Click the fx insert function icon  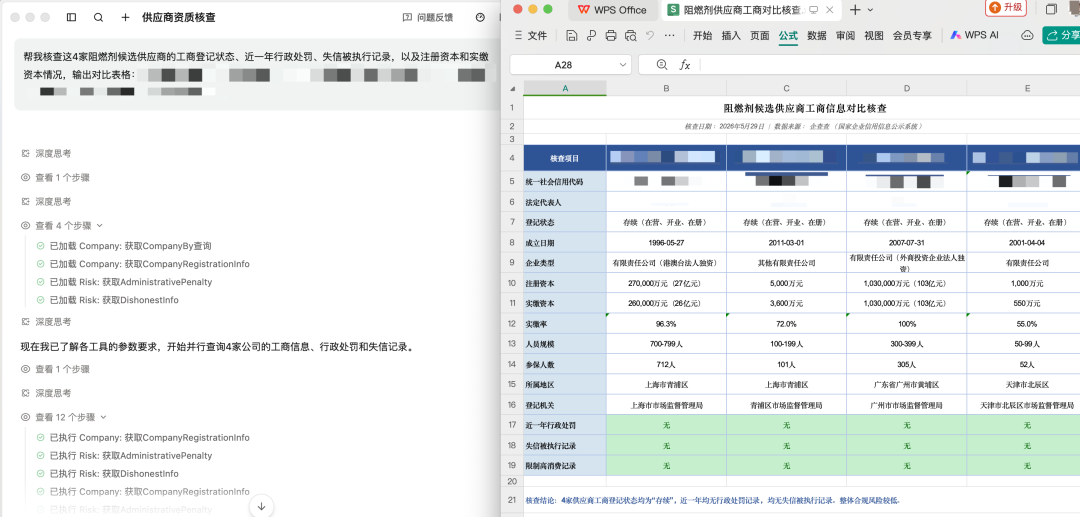[x=685, y=65]
